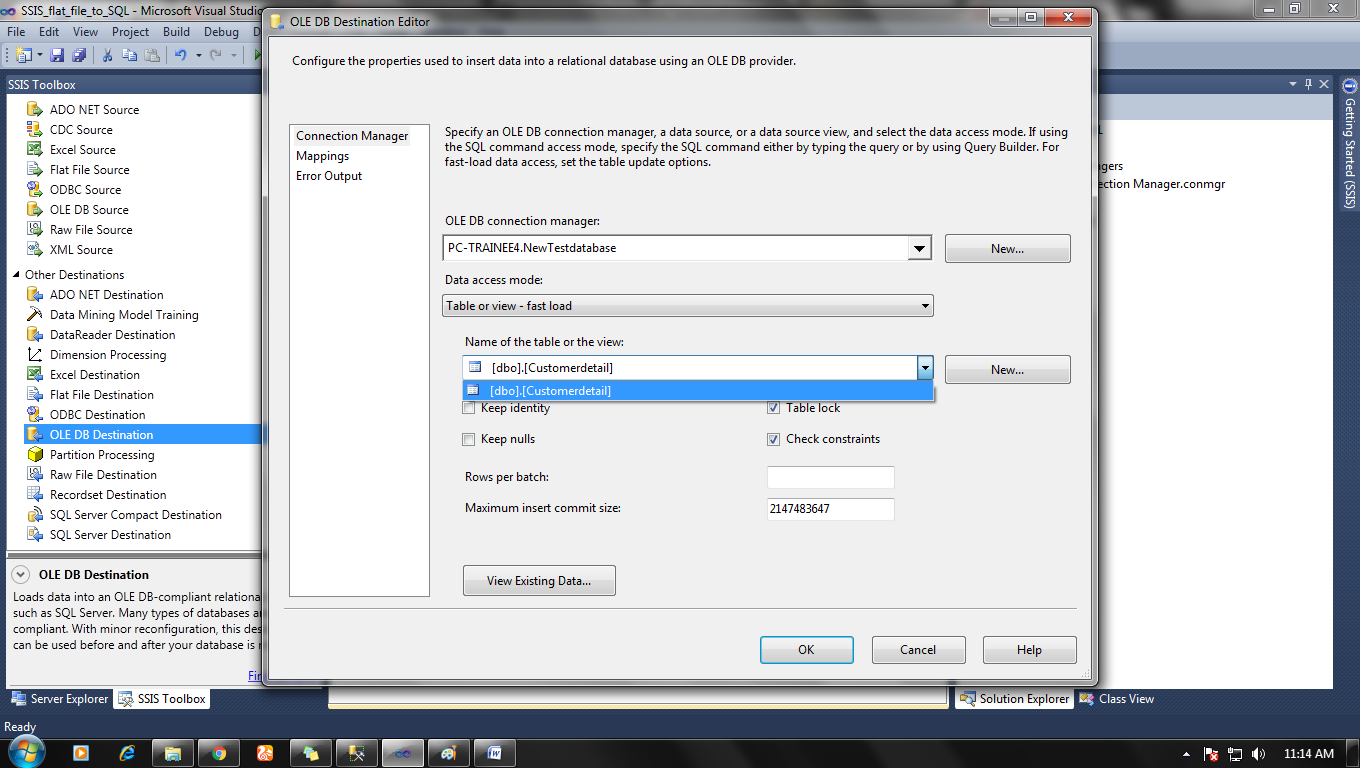The height and width of the screenshot is (768, 1360).
Task: Click the Save toolbar icon
Action: 57,55
